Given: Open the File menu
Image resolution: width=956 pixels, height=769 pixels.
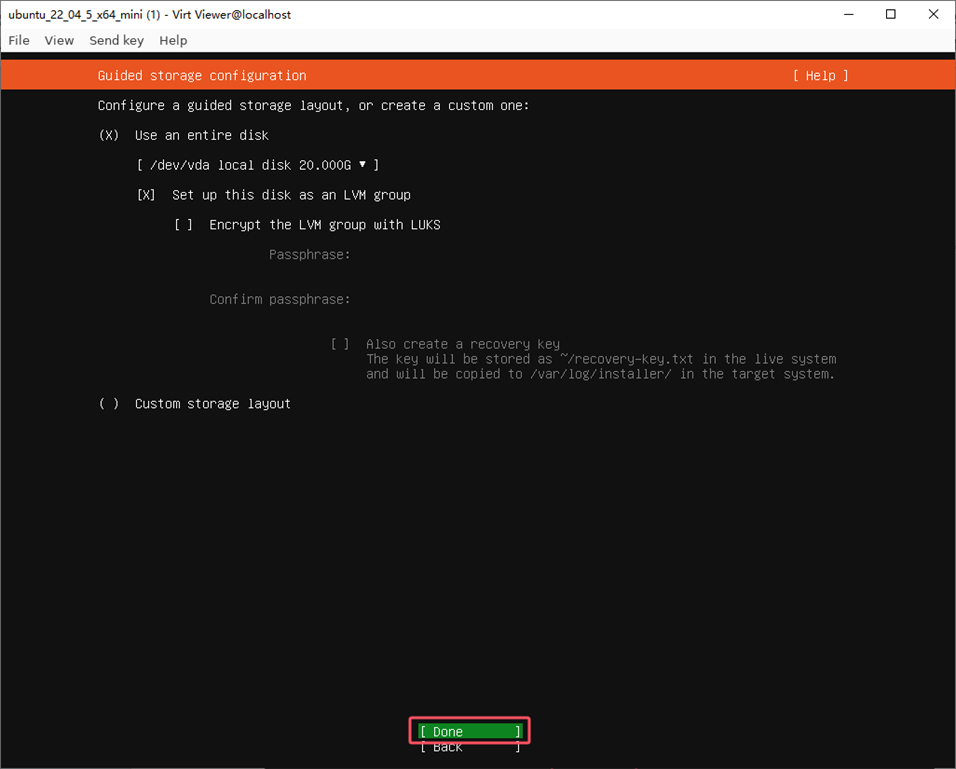Looking at the screenshot, I should [19, 40].
